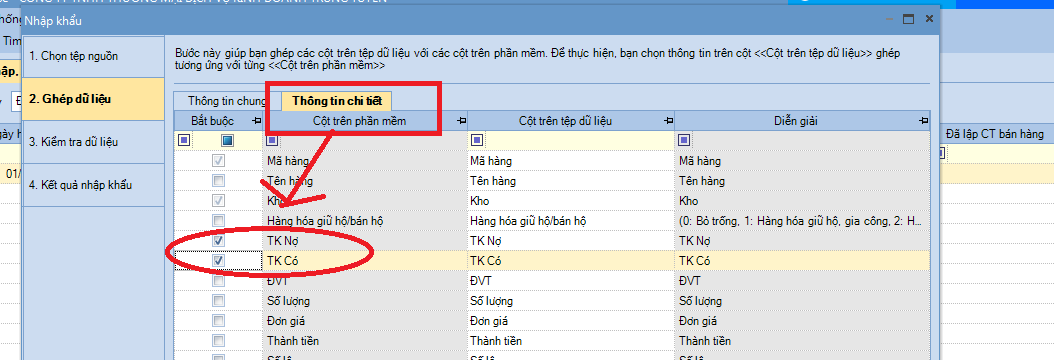
Task: Click pin icon on Cột trên tệp dữ liệu header
Action: (x=667, y=121)
